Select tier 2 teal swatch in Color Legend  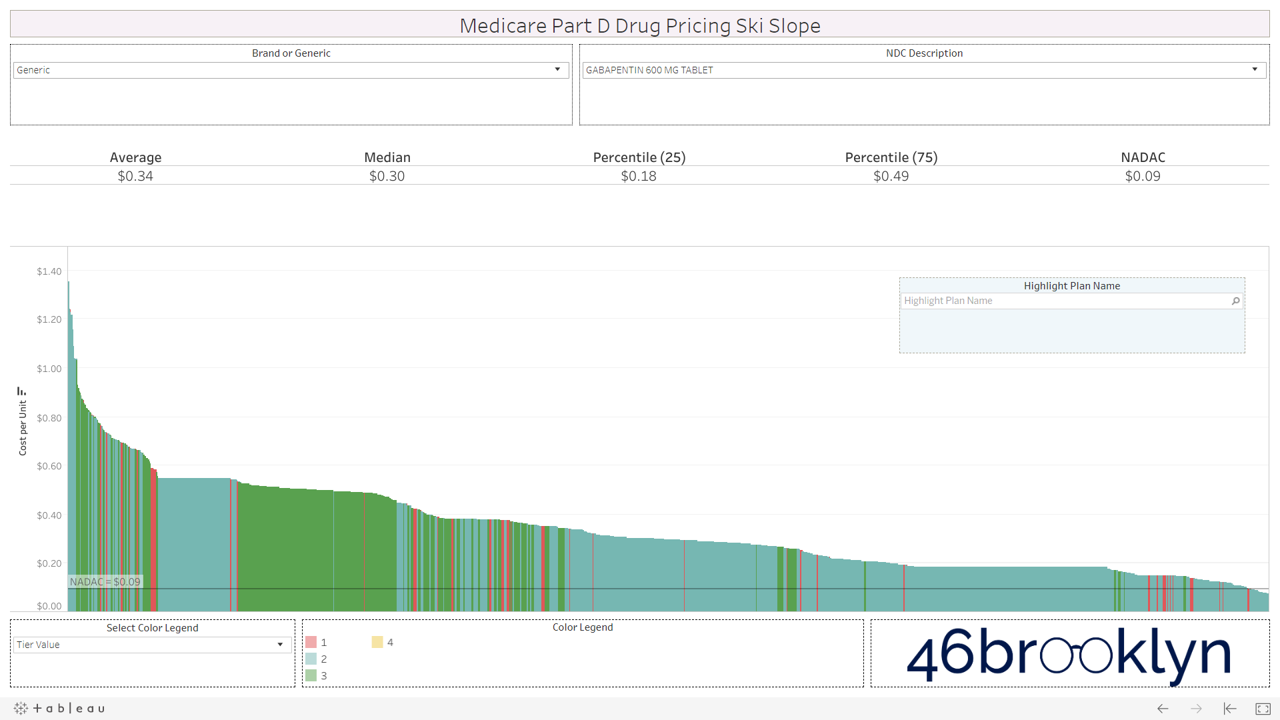pos(311,659)
